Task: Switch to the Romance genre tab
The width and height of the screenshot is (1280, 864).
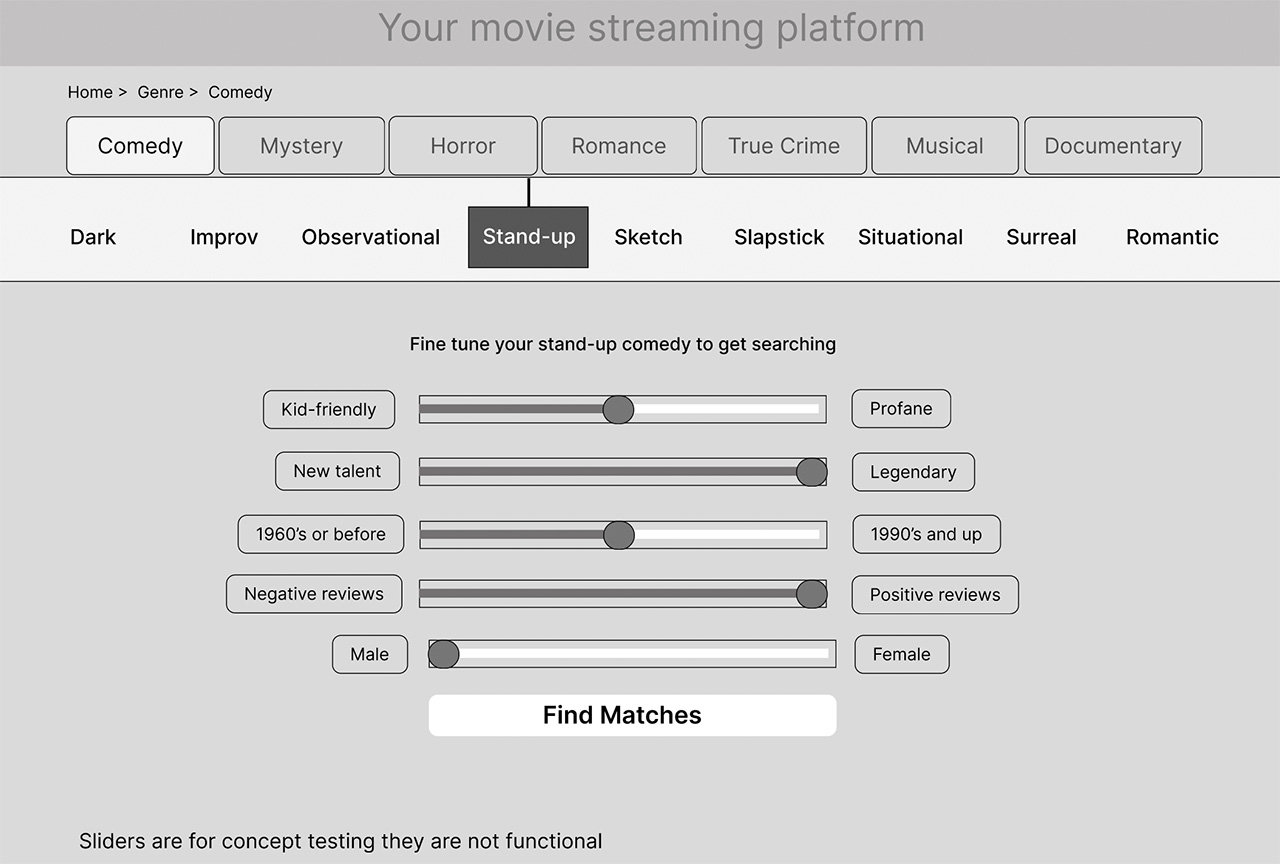Action: click(618, 146)
